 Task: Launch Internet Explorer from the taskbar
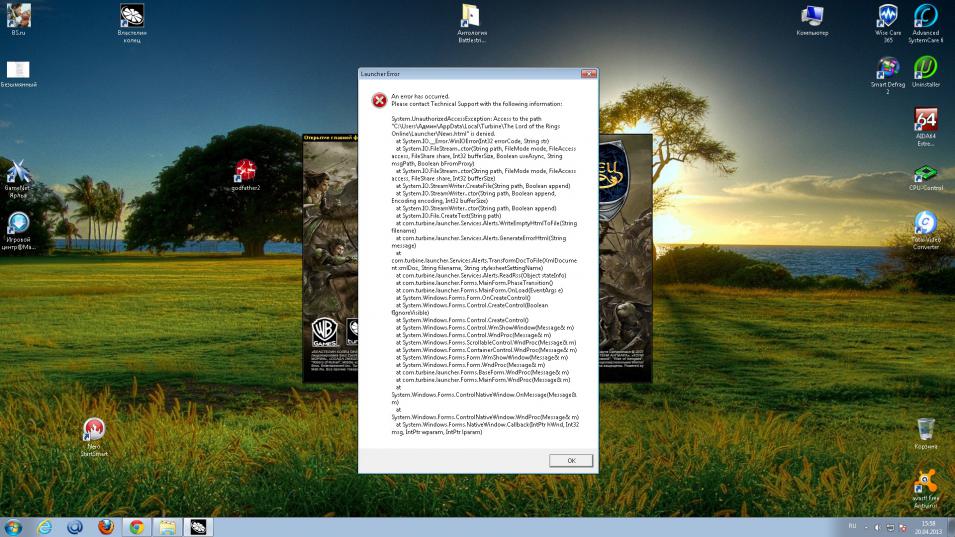click(x=44, y=527)
